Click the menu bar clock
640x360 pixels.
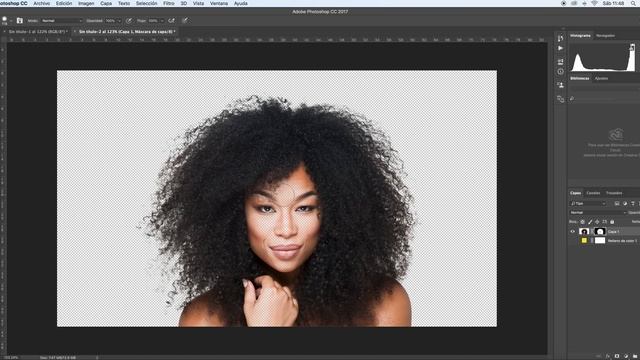pos(613,3)
